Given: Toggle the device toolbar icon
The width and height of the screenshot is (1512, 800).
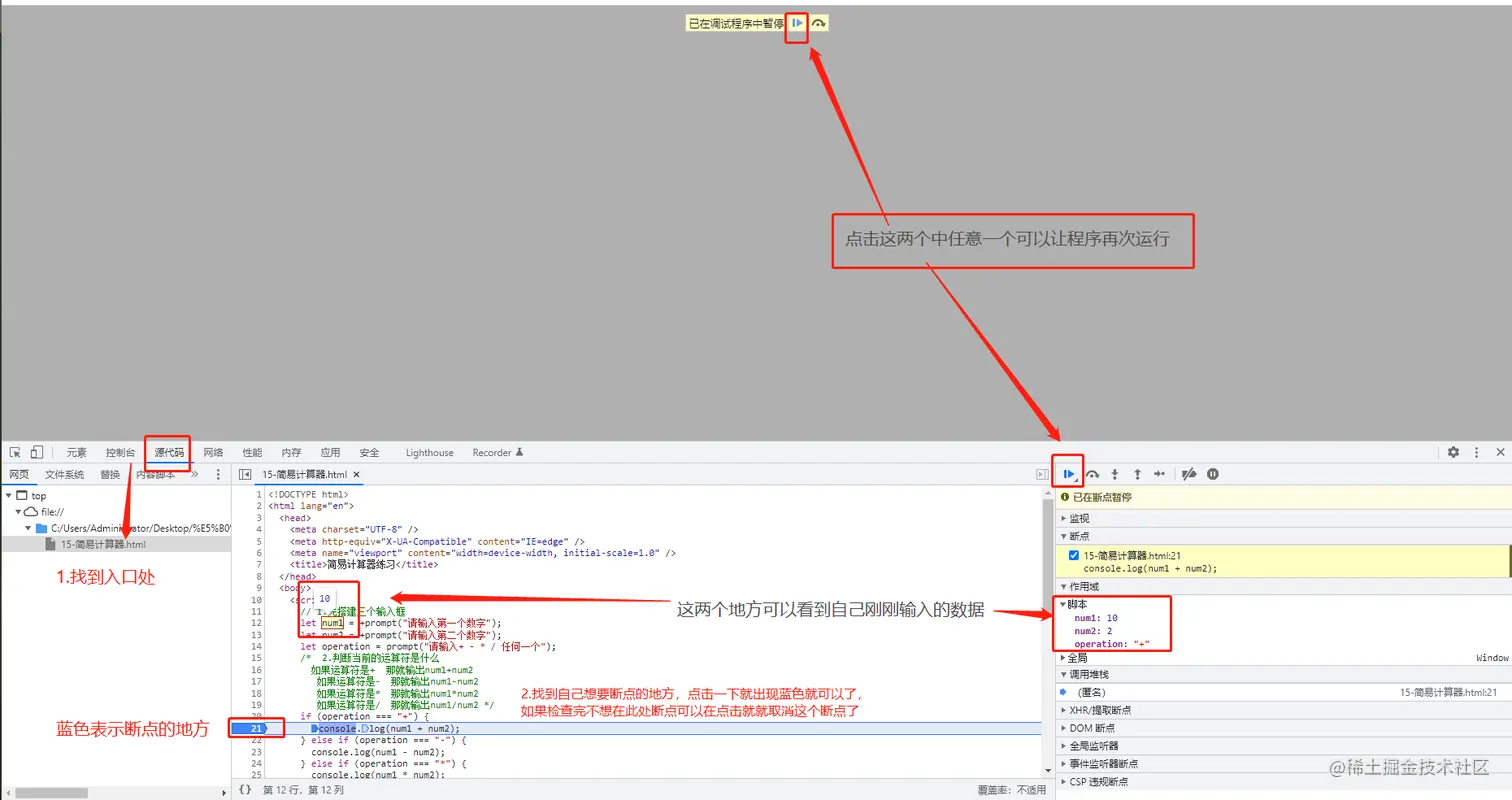Looking at the screenshot, I should coord(36,452).
